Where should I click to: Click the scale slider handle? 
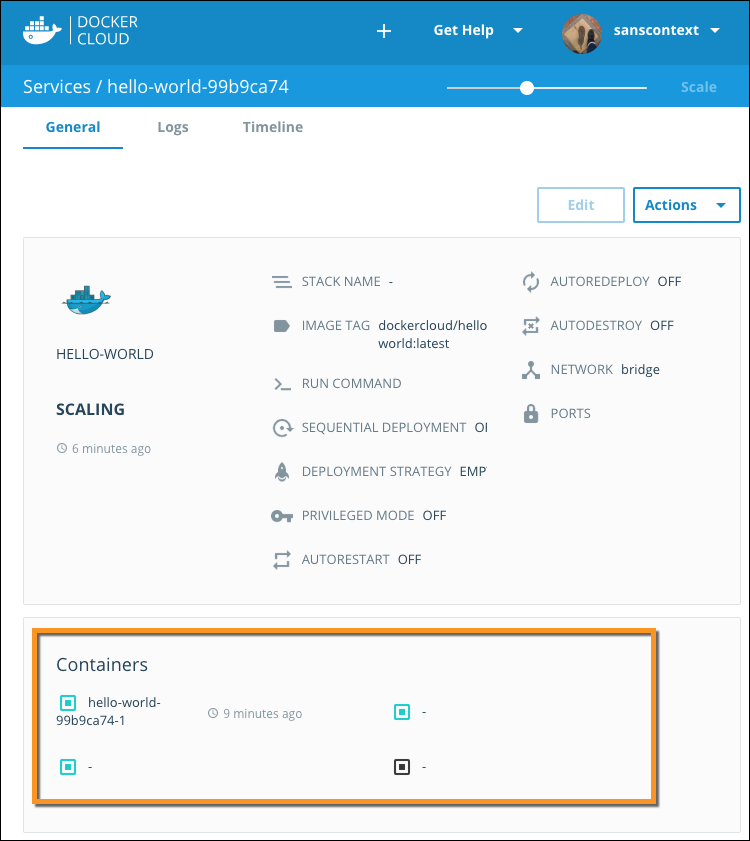click(527, 88)
